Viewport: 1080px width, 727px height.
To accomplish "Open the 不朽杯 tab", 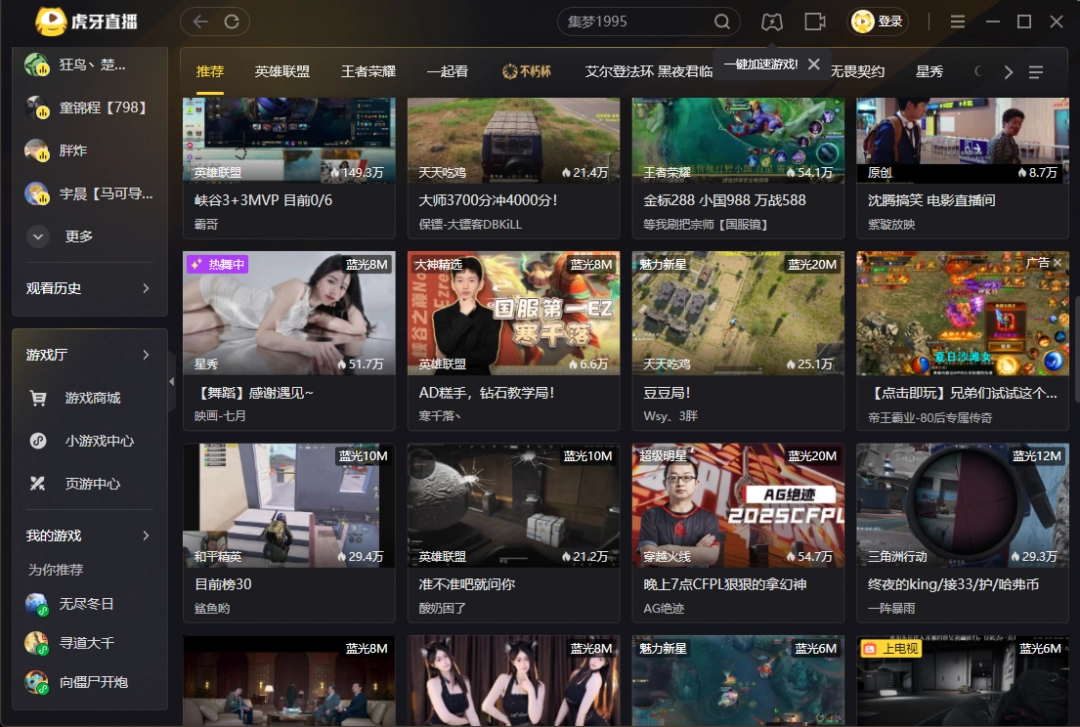I will pos(527,72).
